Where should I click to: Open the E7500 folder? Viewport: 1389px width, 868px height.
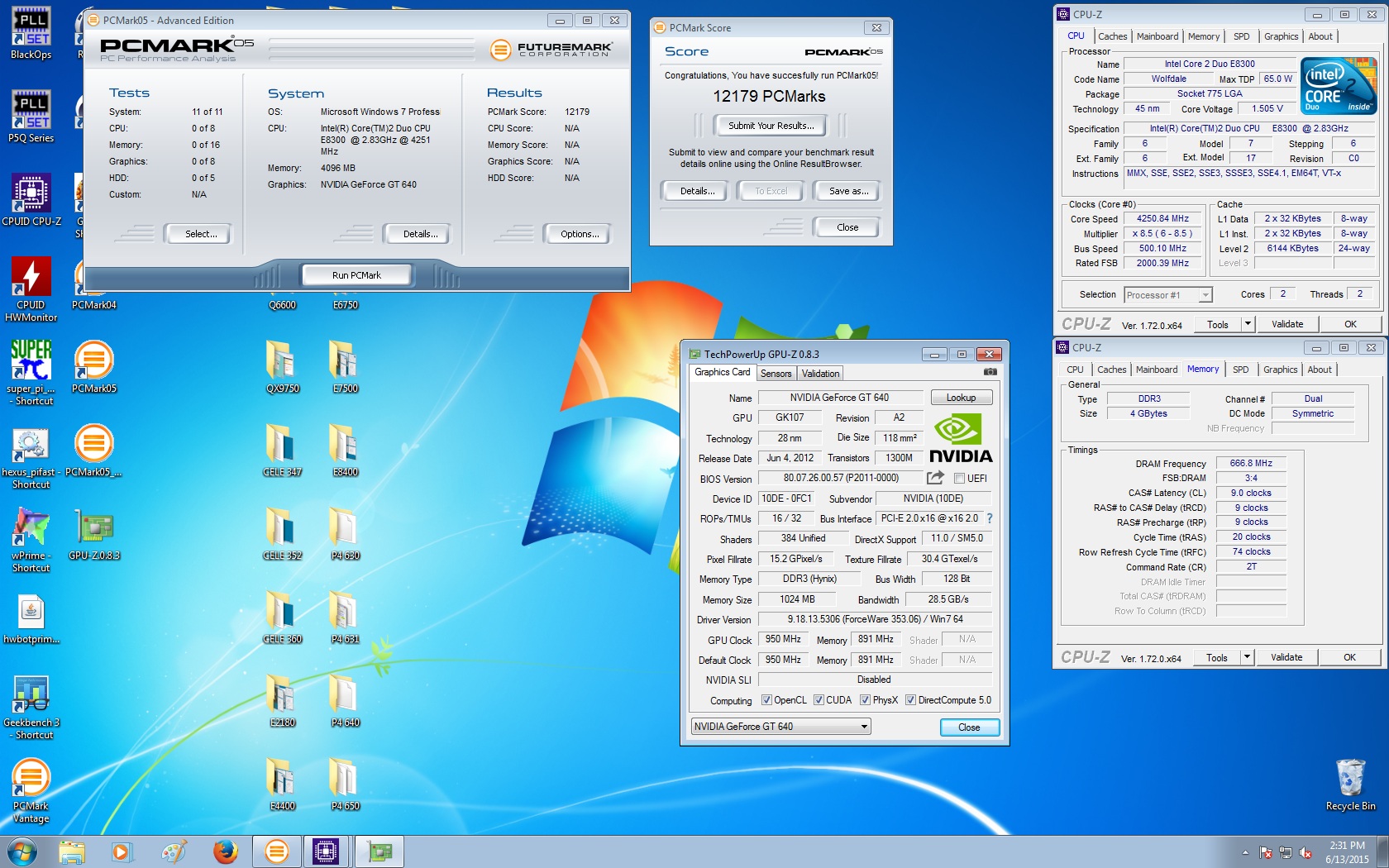345,367
